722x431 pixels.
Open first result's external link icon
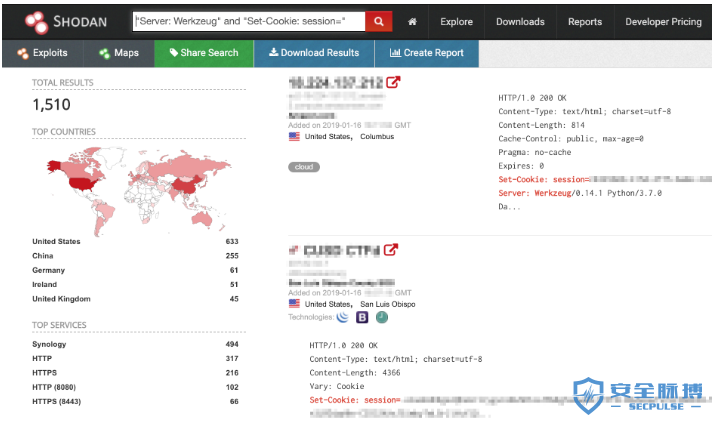pos(393,82)
